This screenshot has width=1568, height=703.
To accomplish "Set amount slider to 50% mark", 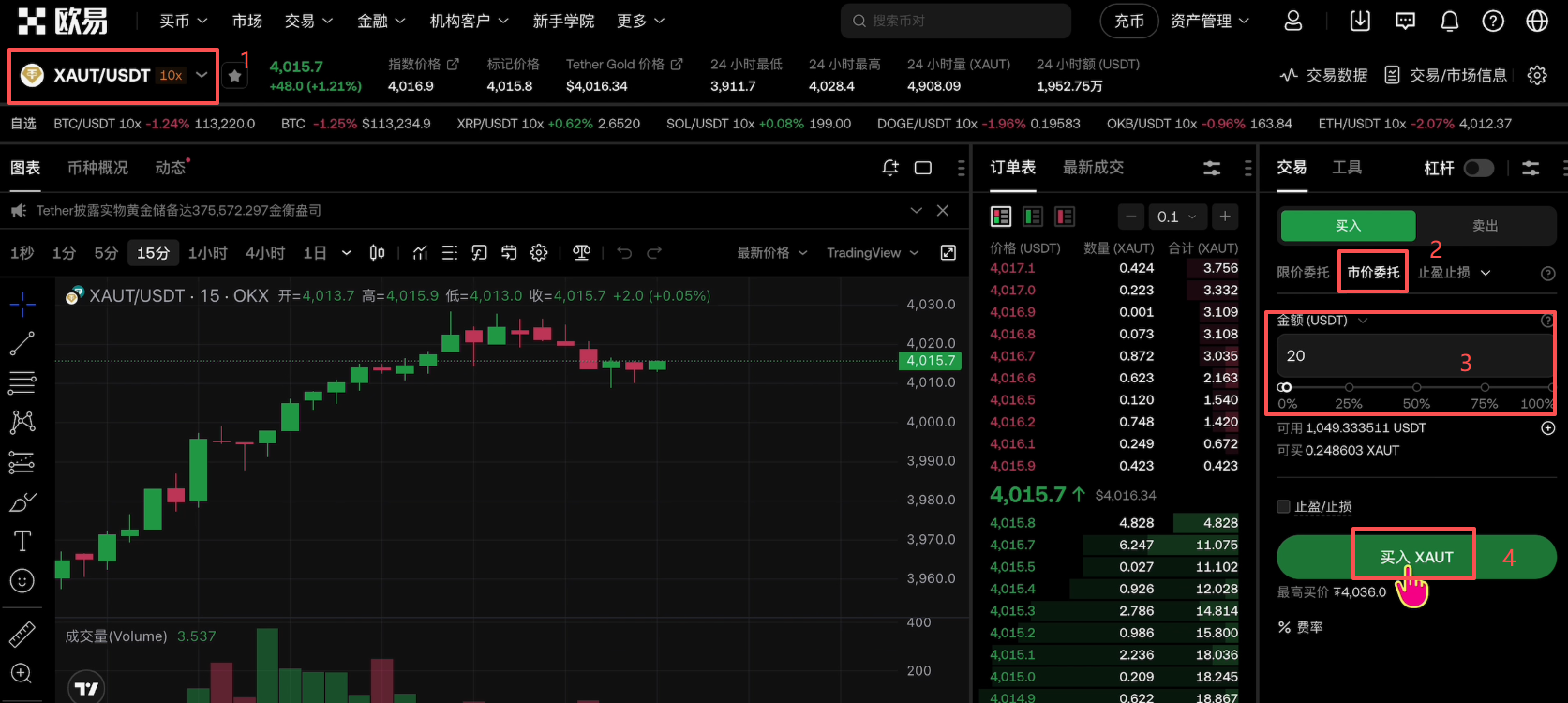I will [x=1416, y=387].
